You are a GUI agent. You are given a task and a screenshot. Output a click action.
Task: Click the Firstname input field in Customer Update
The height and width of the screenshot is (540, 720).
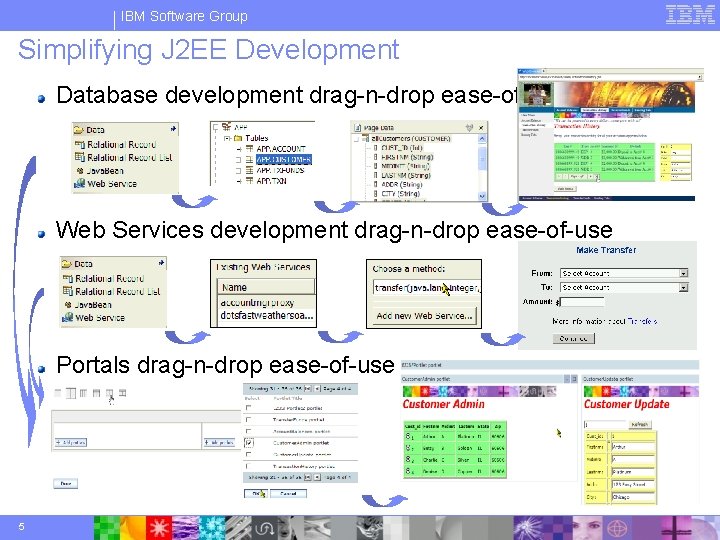point(633,447)
